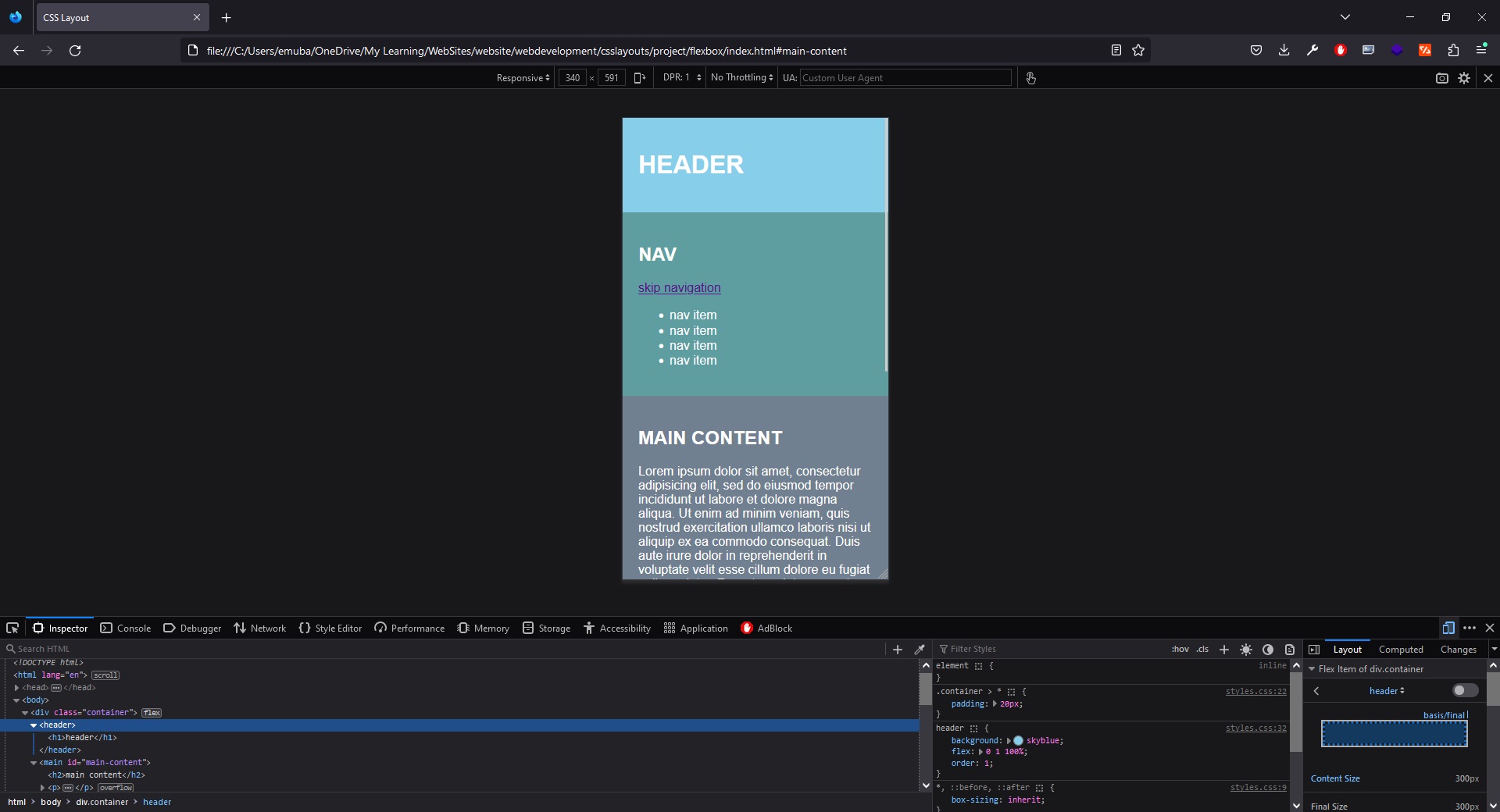Bookmark this page with the star

point(1138,50)
